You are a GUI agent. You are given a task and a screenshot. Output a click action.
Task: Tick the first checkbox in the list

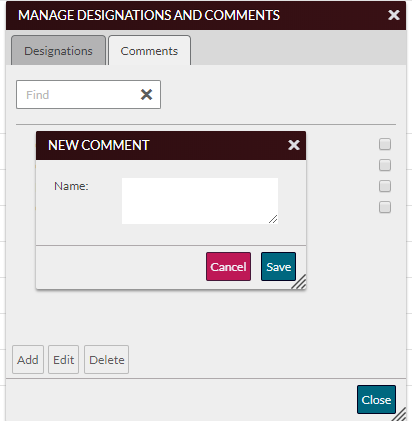coord(385,144)
